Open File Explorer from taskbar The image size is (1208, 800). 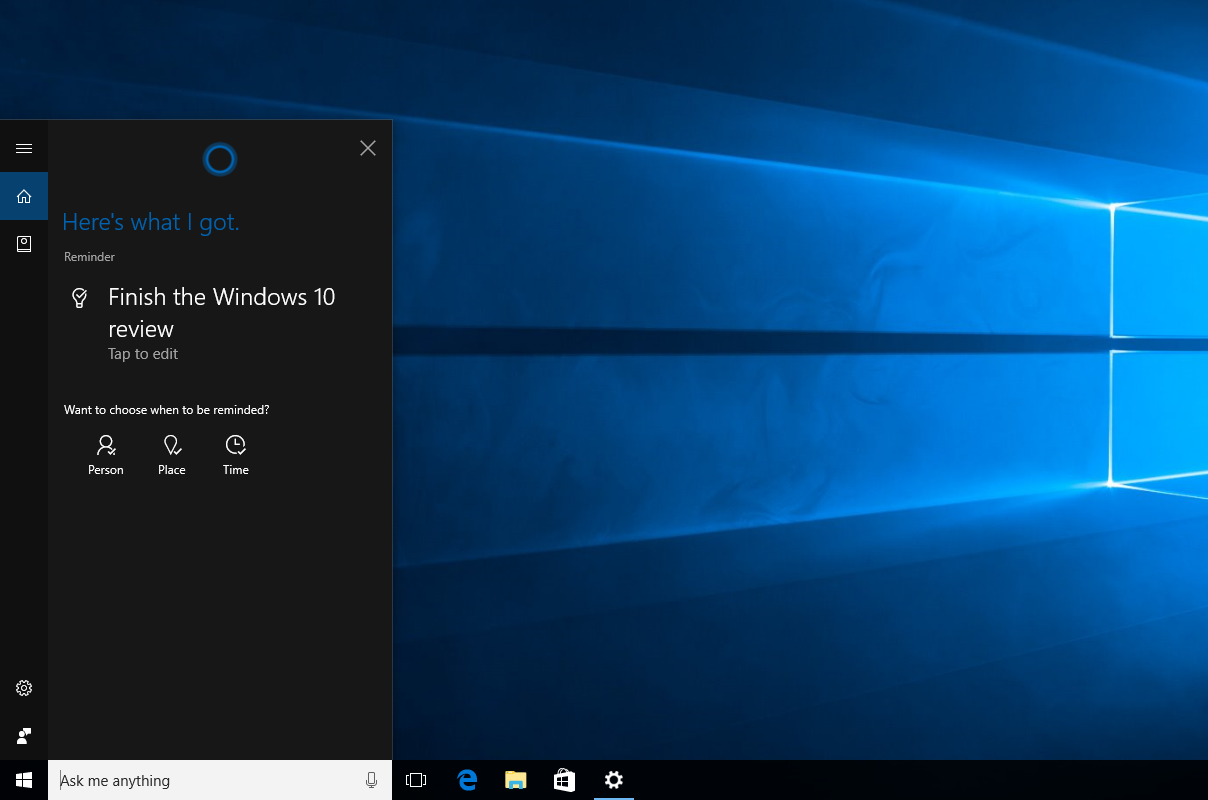[516, 780]
